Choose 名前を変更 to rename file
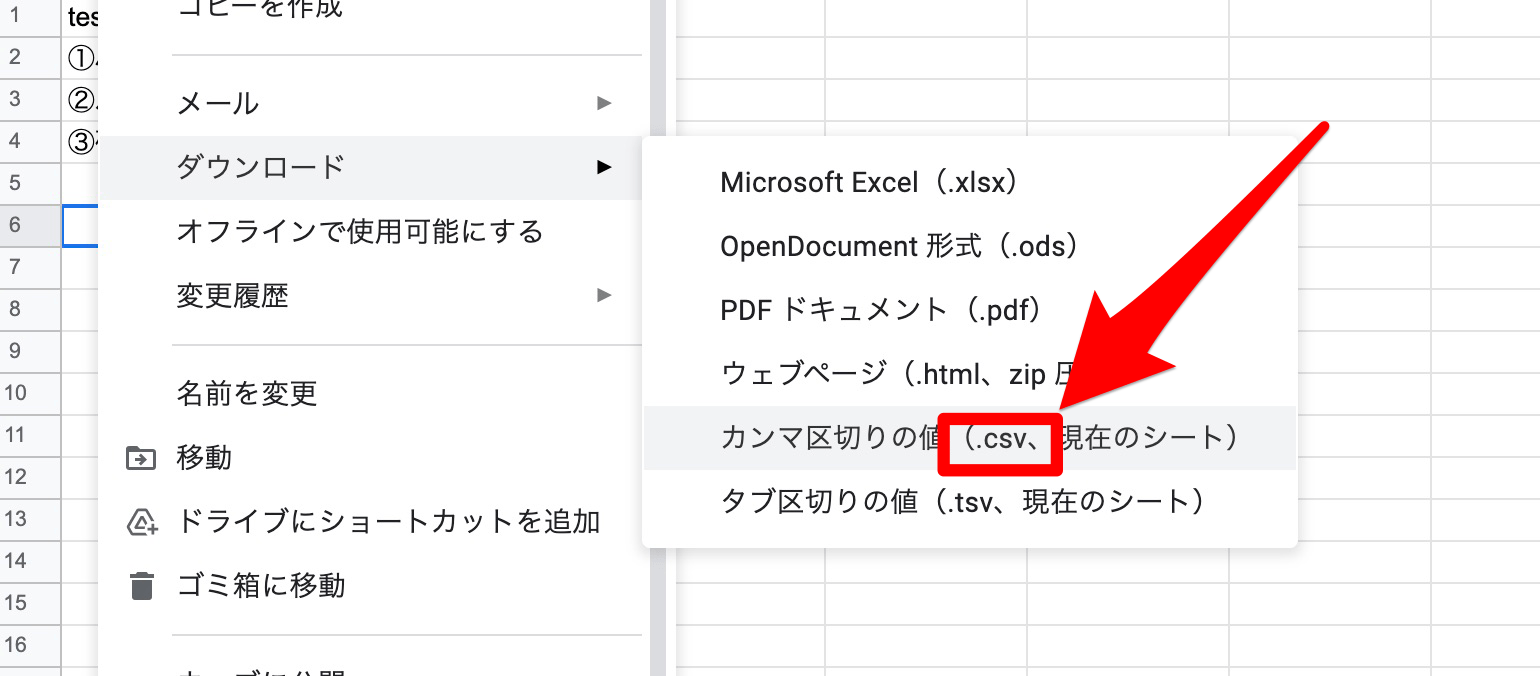The width and height of the screenshot is (1540, 676). coord(247,393)
